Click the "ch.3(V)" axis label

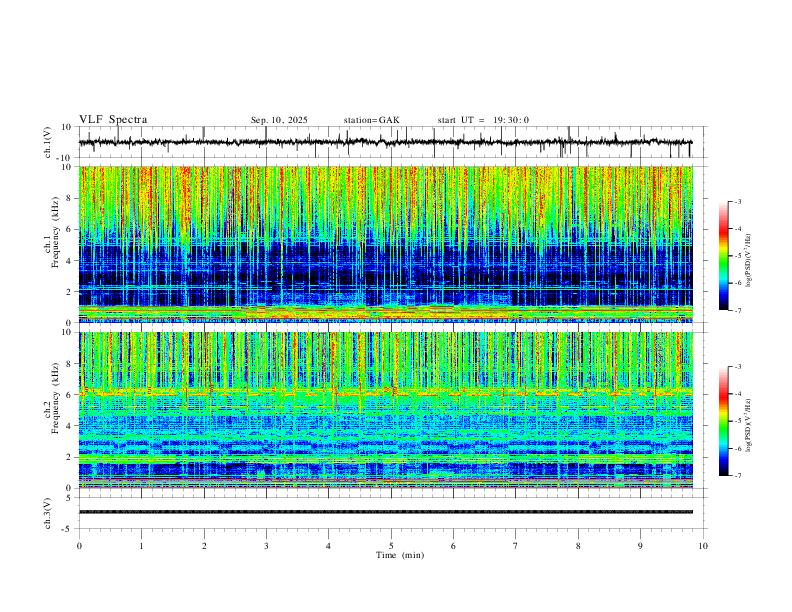click(x=48, y=513)
